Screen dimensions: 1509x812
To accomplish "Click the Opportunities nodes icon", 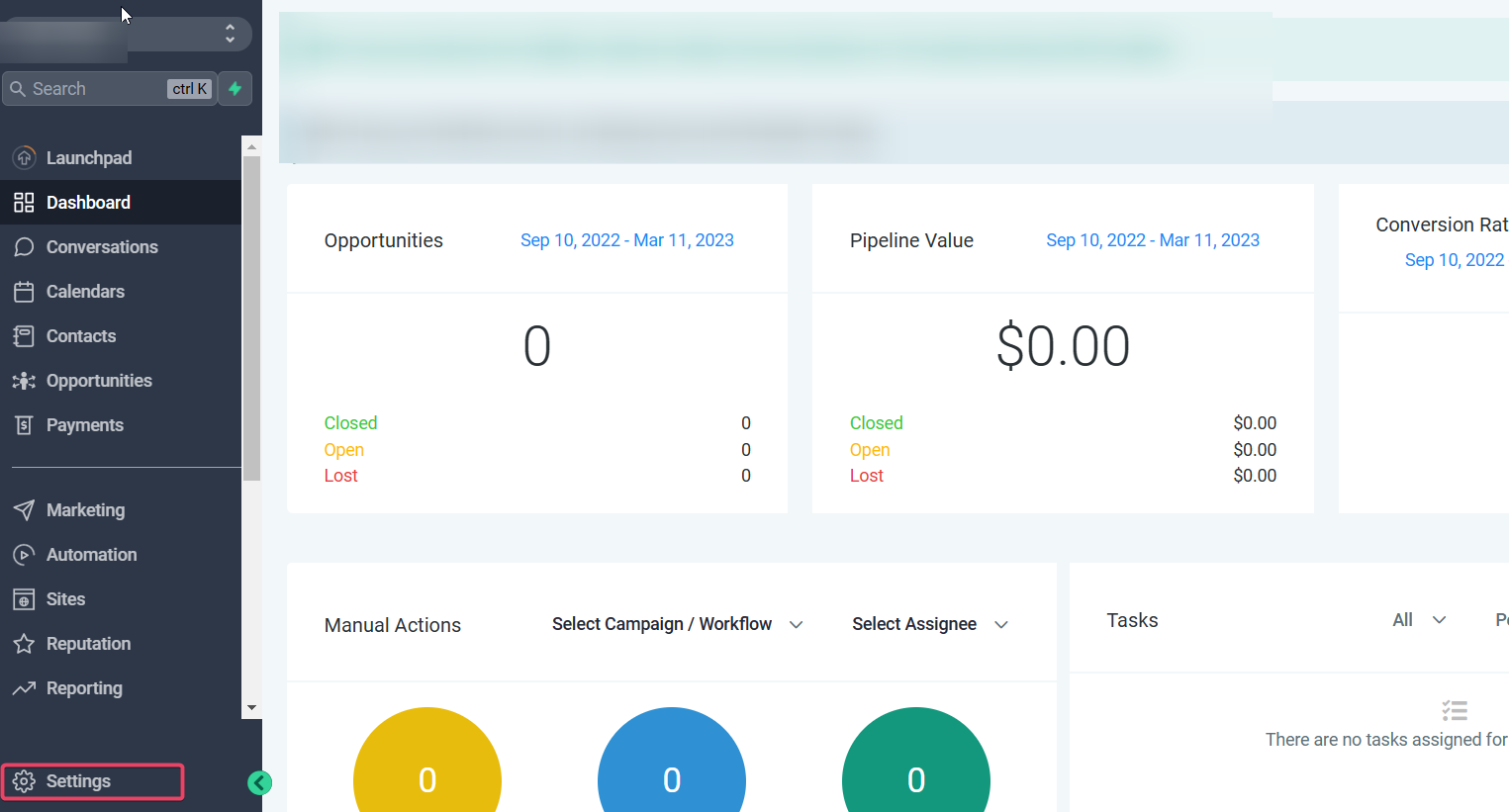I will (x=24, y=380).
